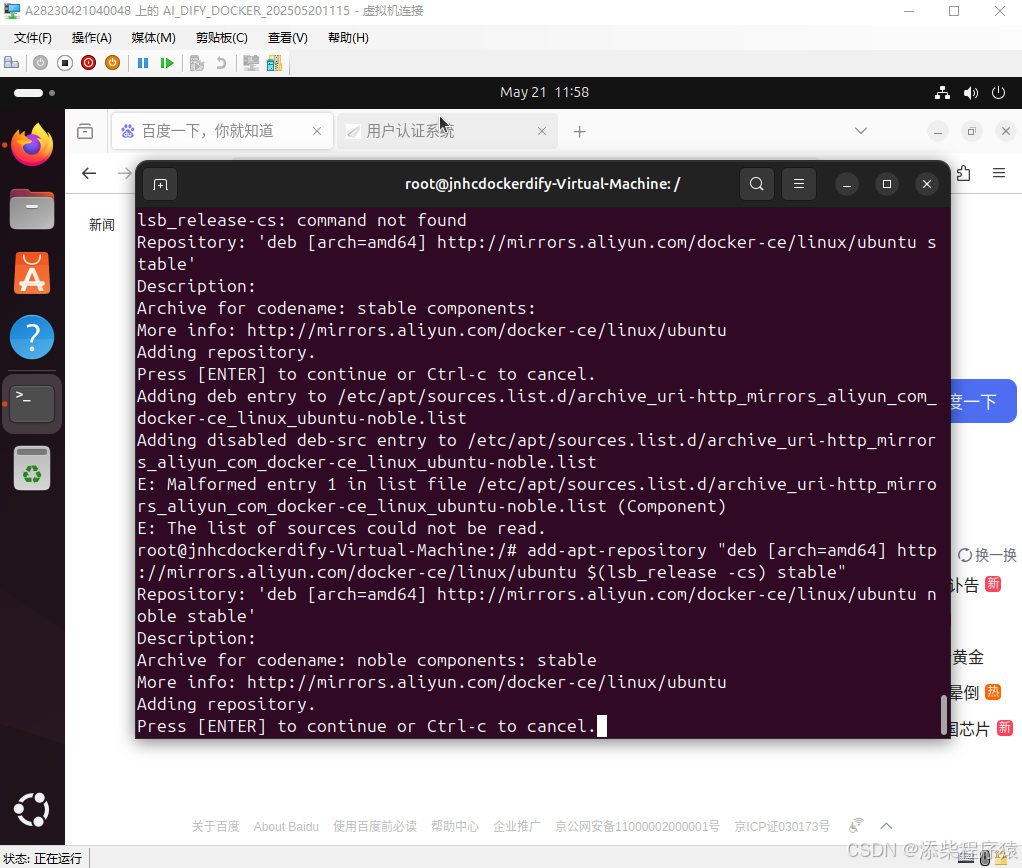
Task: Expand the Firefox list-all-tabs chevron
Action: pyautogui.click(x=860, y=130)
